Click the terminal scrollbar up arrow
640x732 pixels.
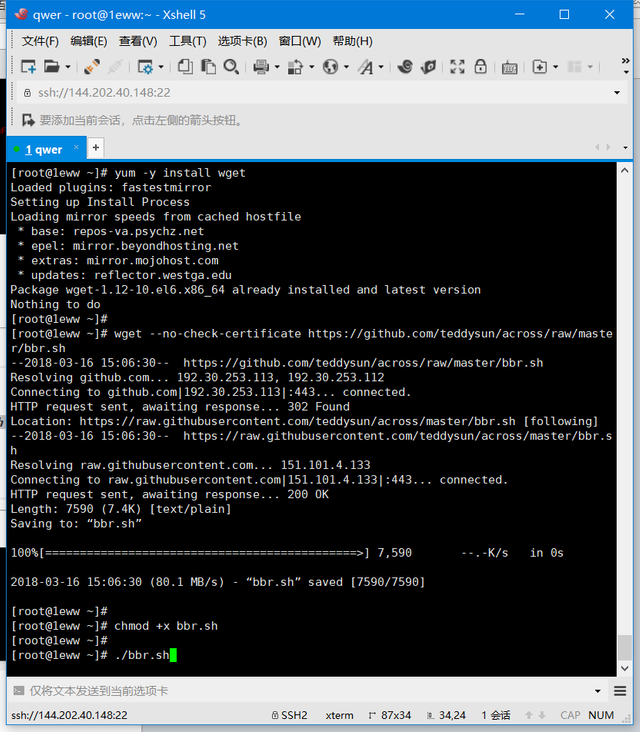point(625,171)
